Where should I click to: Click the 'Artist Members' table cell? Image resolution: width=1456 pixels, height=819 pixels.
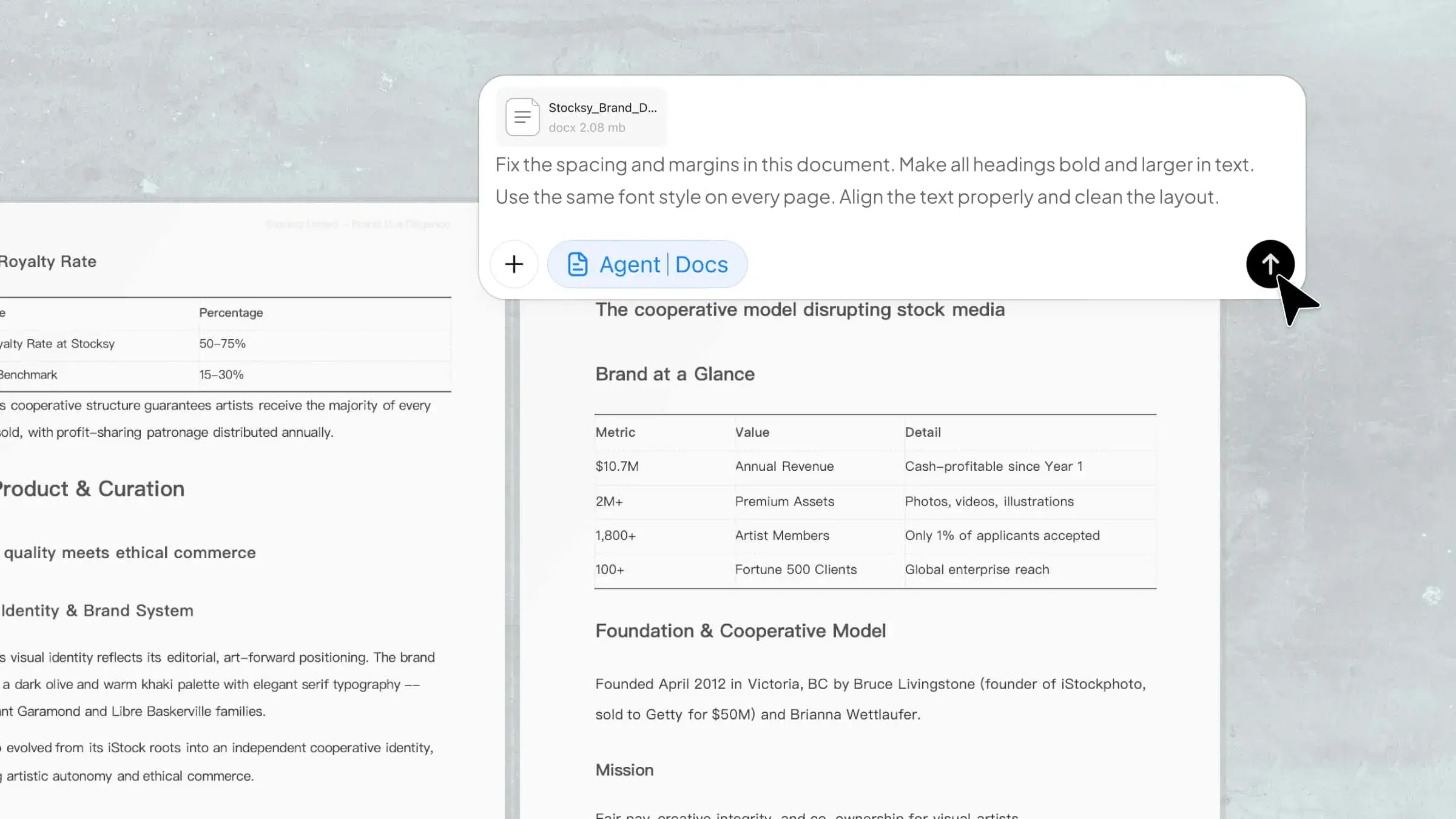tap(782, 535)
